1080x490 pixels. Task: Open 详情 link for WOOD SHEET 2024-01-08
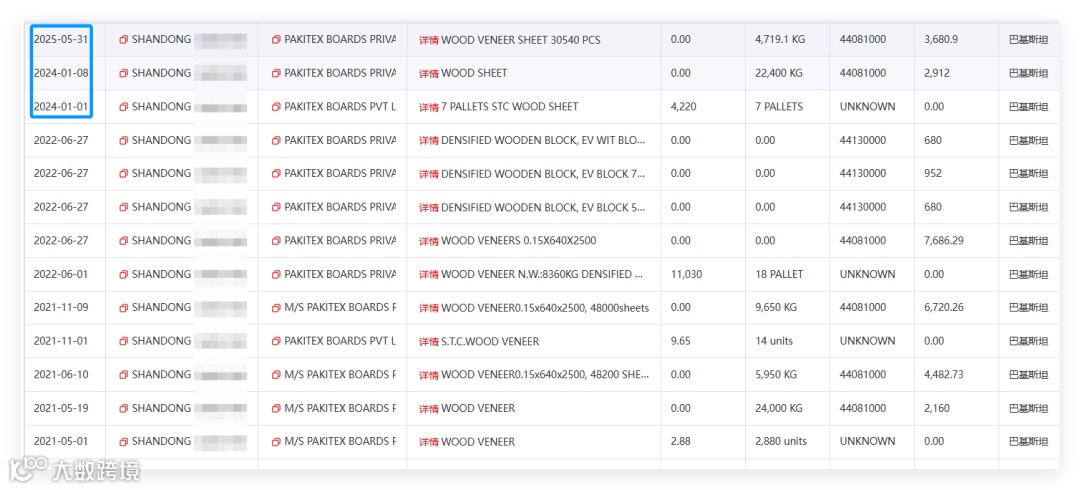click(428, 73)
